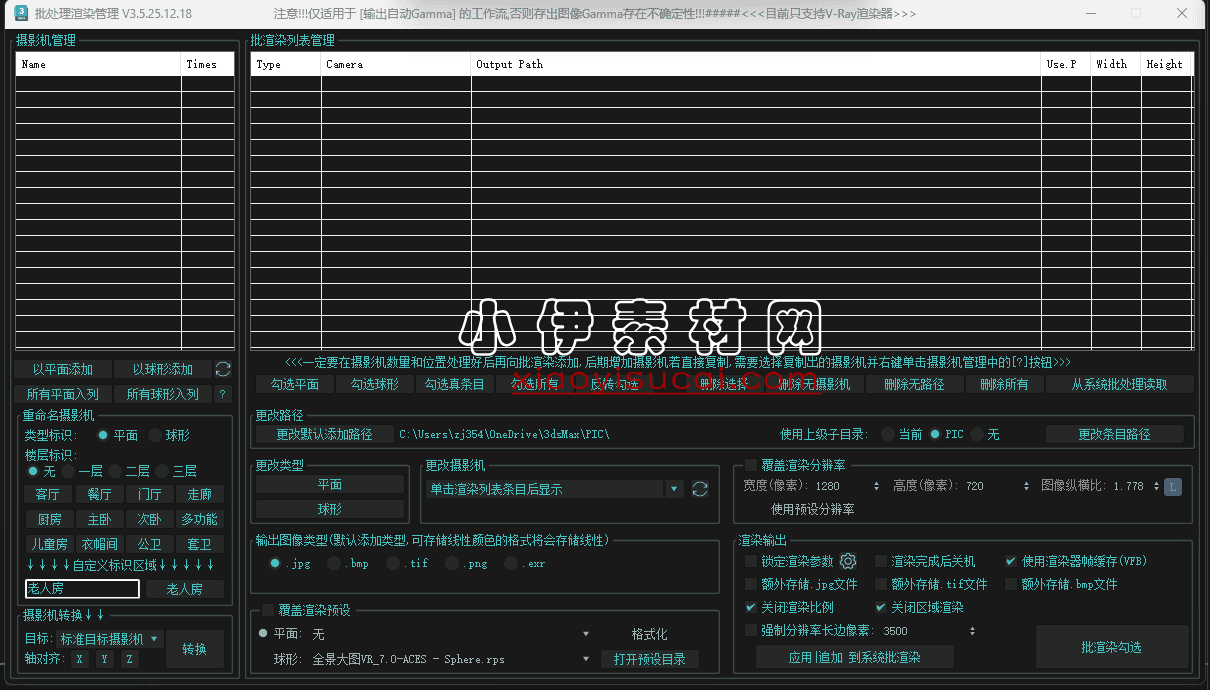This screenshot has height=690, width=1210.
Task: Enable the 覆盖渲染分辨率 checkbox
Action: pyautogui.click(x=751, y=465)
